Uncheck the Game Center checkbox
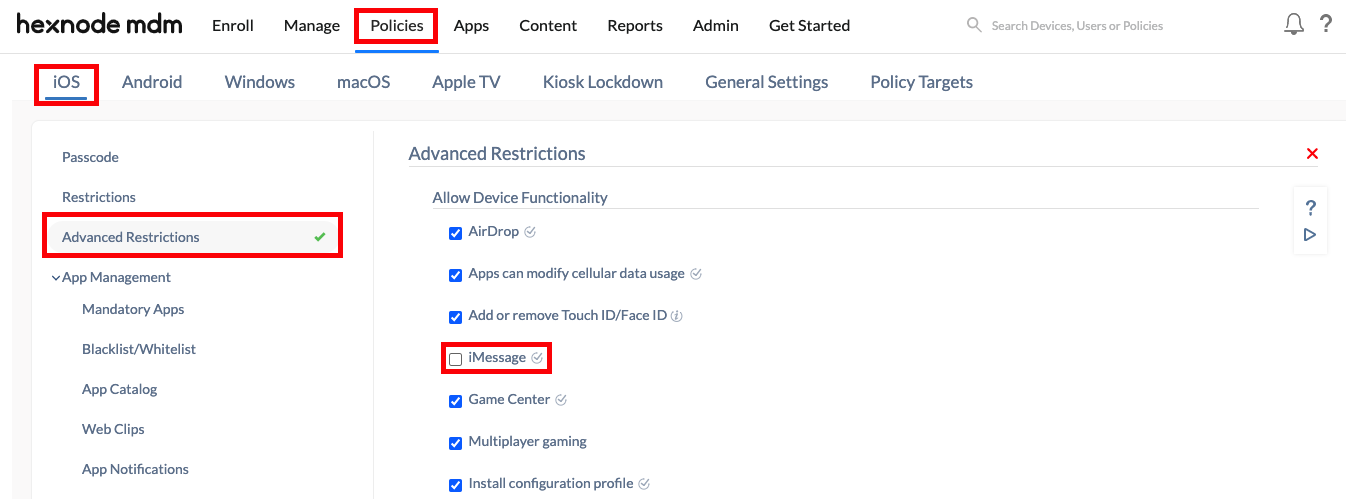This screenshot has width=1346, height=499. click(455, 401)
